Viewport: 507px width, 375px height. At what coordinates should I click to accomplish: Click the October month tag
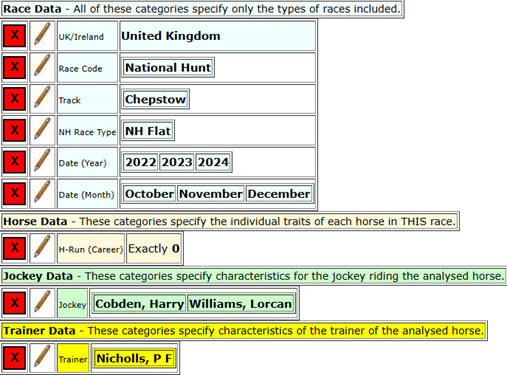149,194
